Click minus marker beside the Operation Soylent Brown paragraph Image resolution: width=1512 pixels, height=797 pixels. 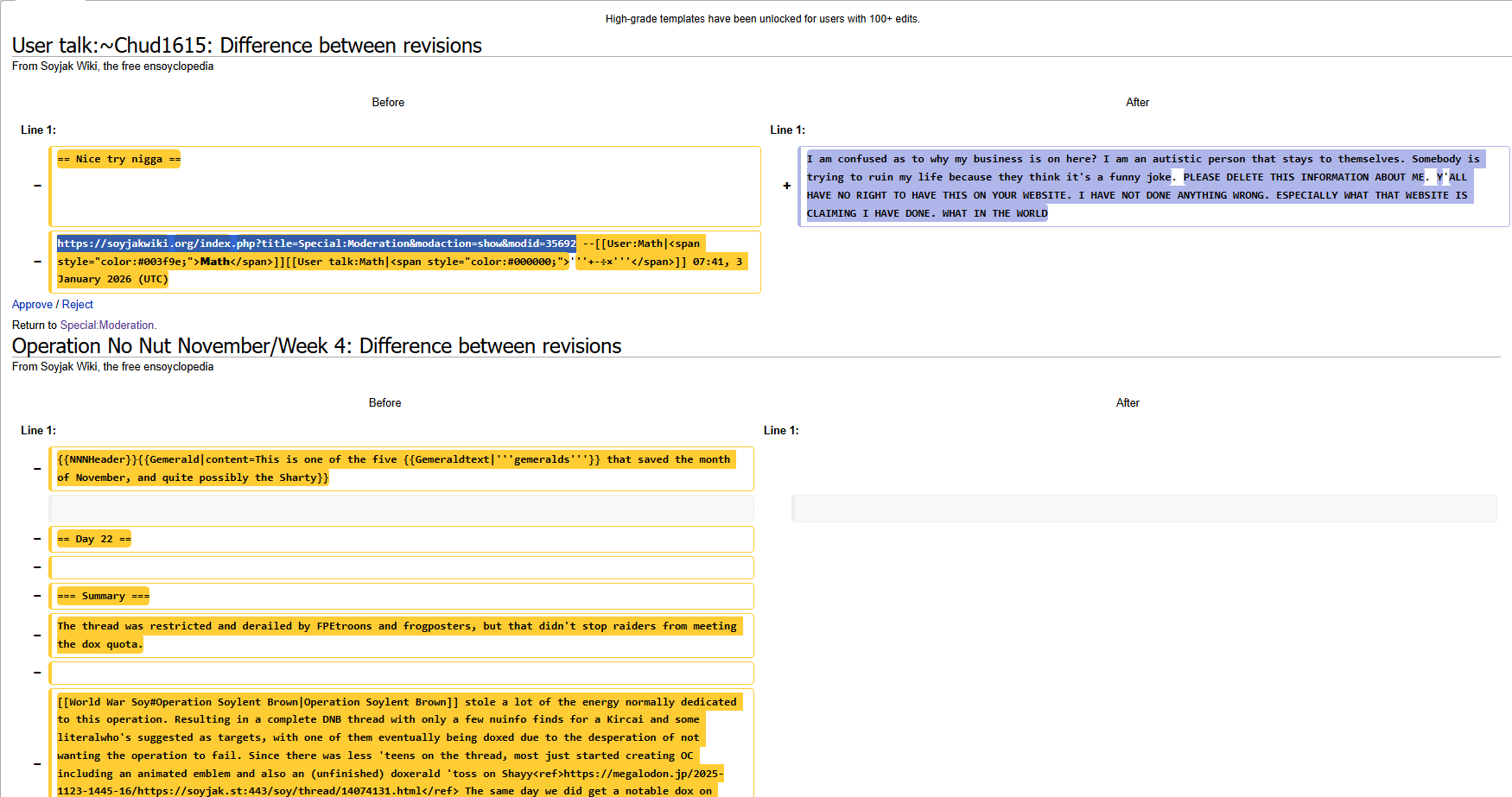[x=37, y=764]
